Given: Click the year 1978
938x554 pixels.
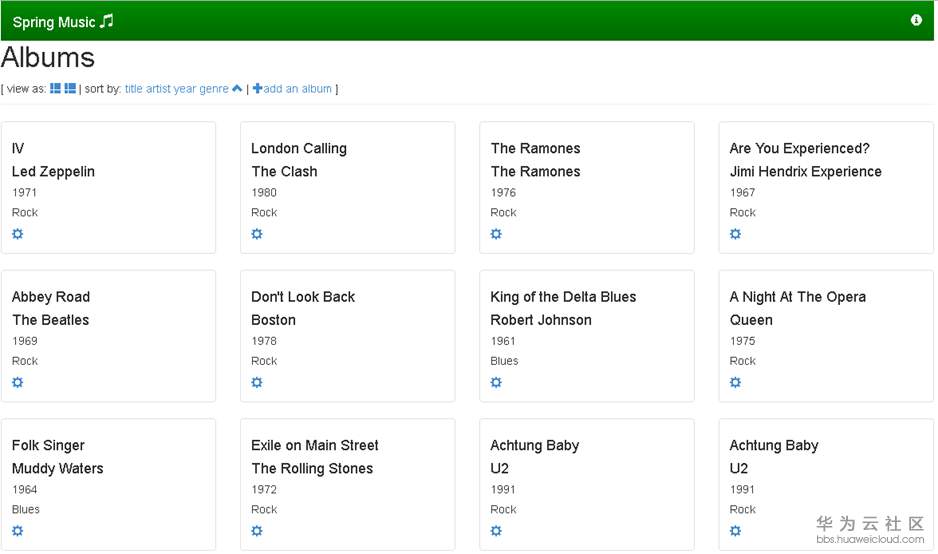Looking at the screenshot, I should [x=264, y=341].
